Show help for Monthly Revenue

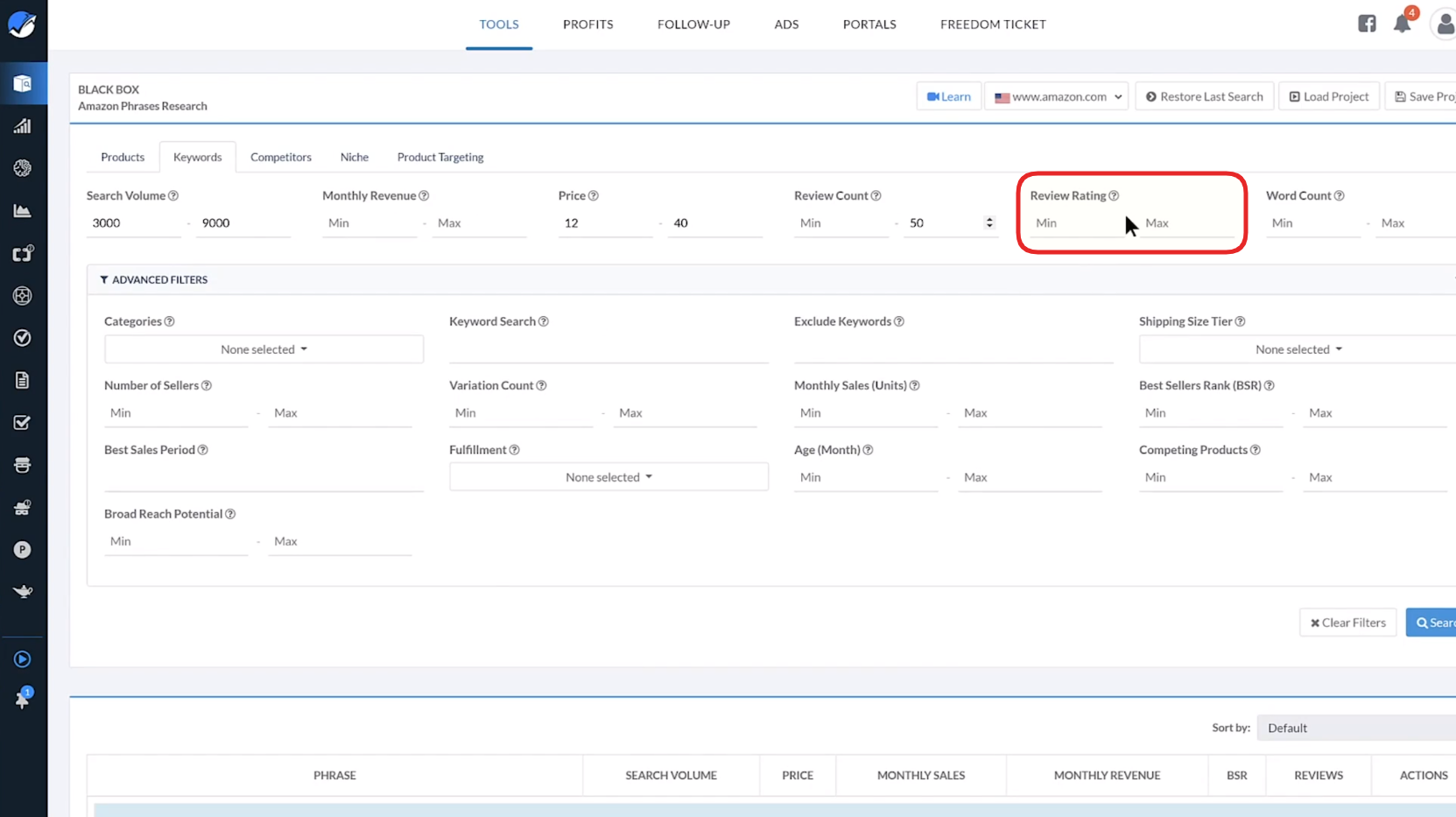pyautogui.click(x=424, y=196)
